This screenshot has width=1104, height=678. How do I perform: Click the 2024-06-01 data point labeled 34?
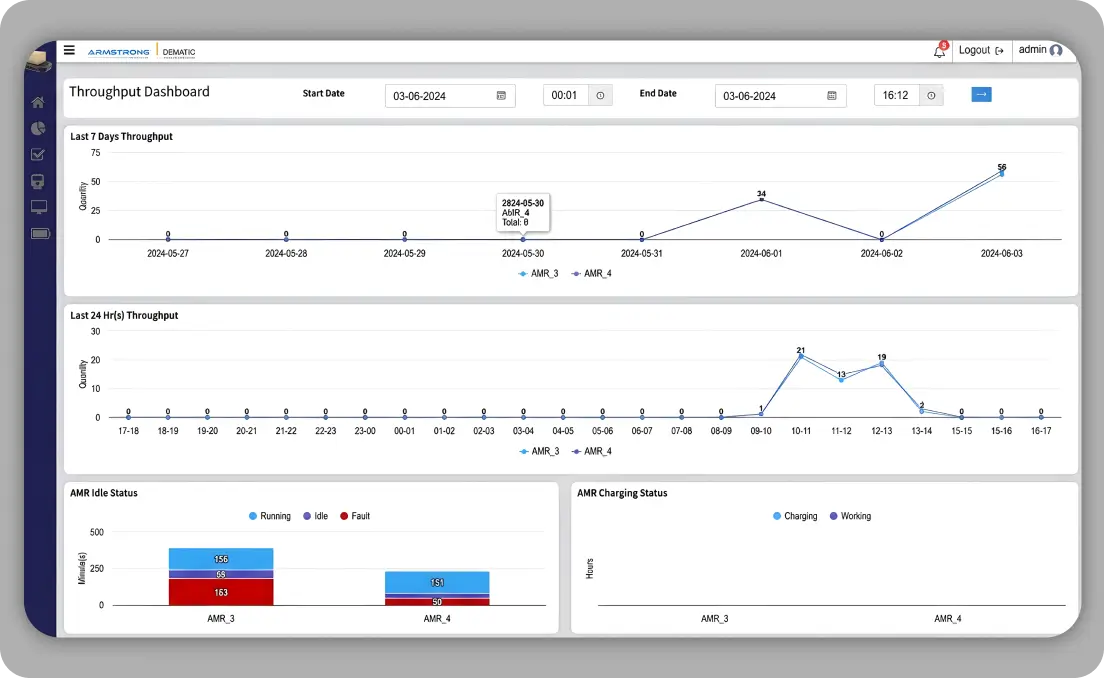click(x=761, y=200)
